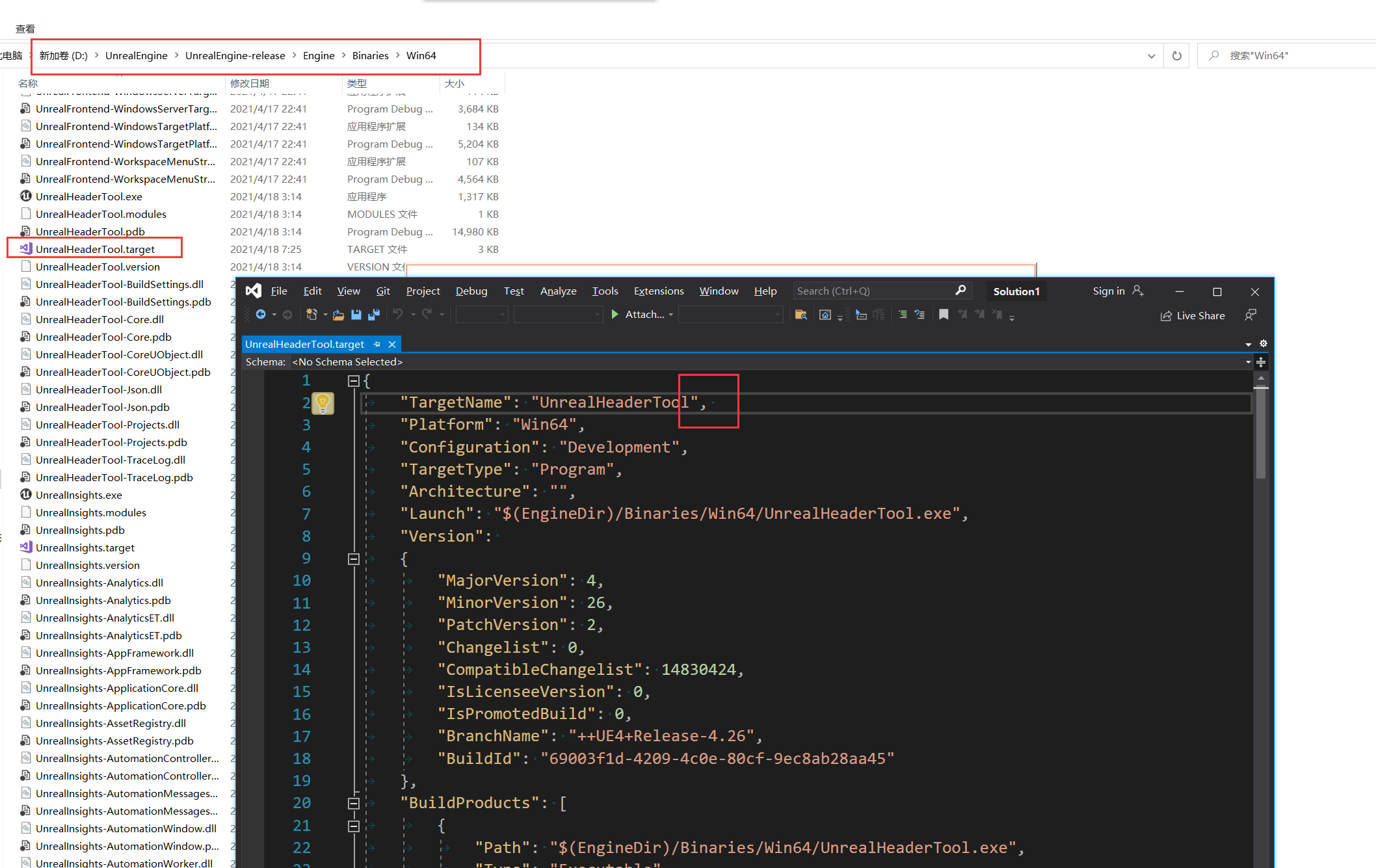This screenshot has height=868, width=1376.
Task: Collapse the BuildProducts array on line 20
Action: [x=354, y=804]
